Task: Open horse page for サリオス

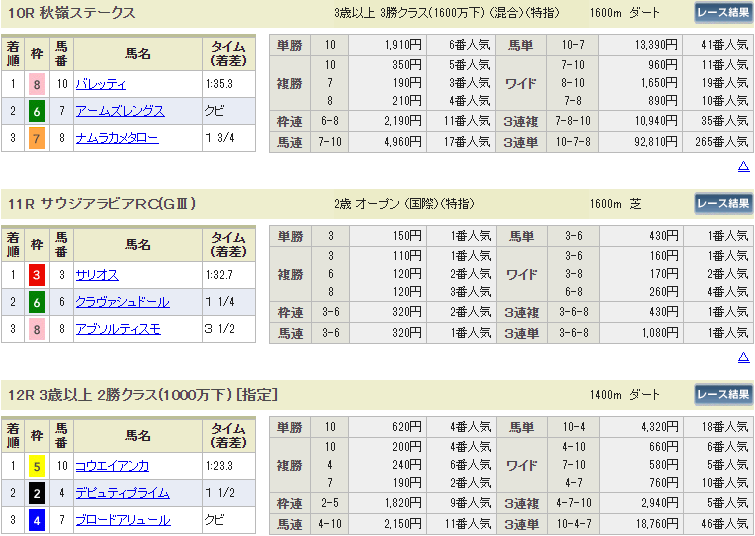Action: click(97, 275)
